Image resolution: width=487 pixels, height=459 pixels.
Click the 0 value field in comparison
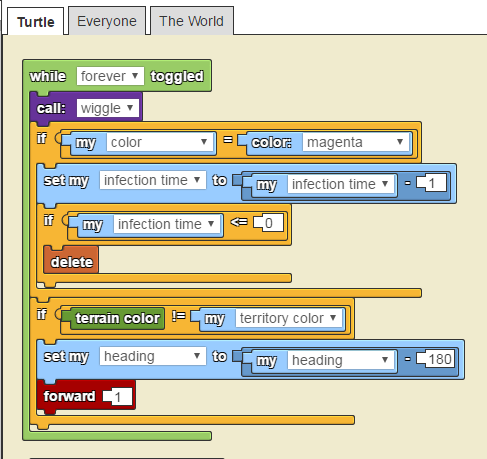click(269, 223)
